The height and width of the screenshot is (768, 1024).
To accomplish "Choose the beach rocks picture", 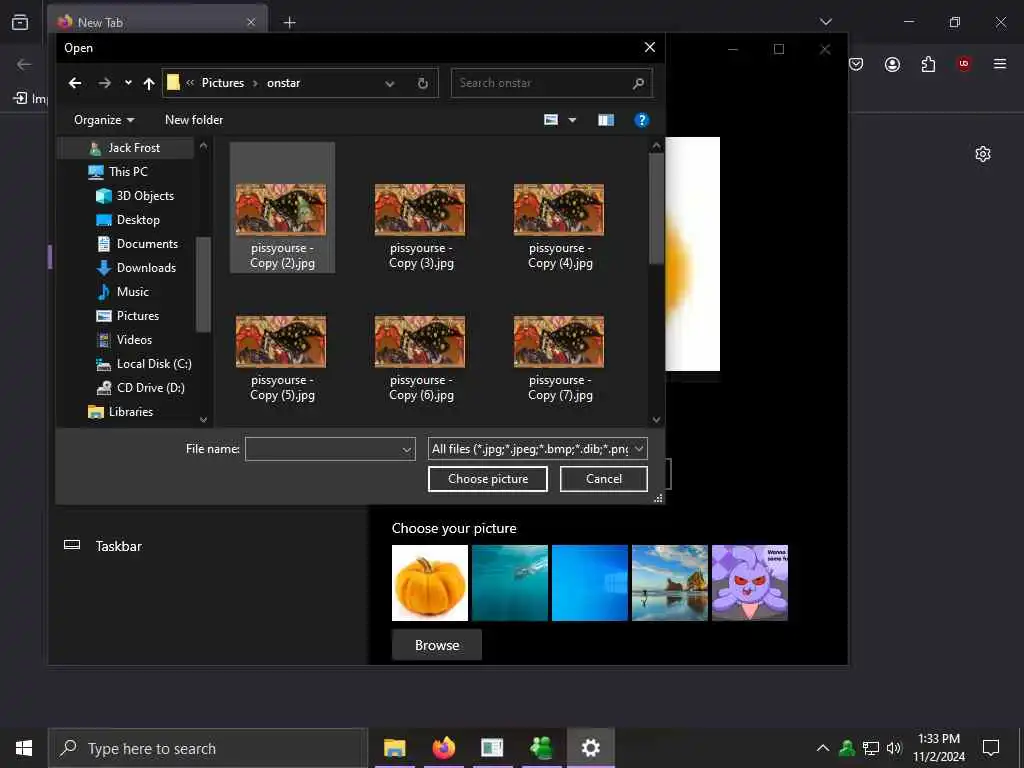I will [x=670, y=583].
